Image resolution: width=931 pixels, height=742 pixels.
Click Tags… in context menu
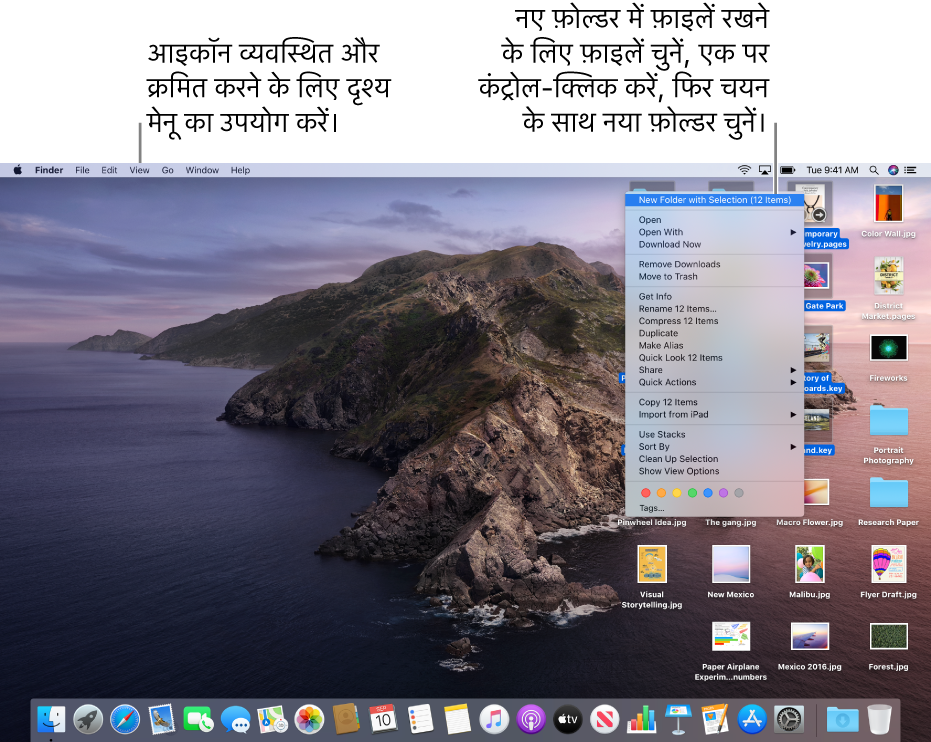tap(714, 508)
